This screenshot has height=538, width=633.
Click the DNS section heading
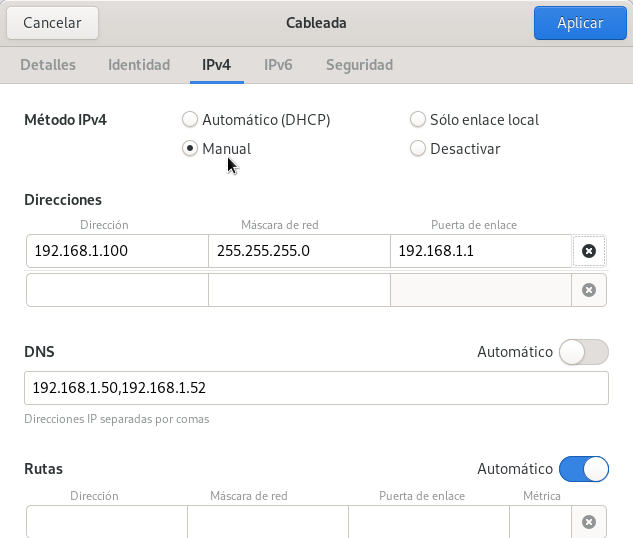coord(39,352)
